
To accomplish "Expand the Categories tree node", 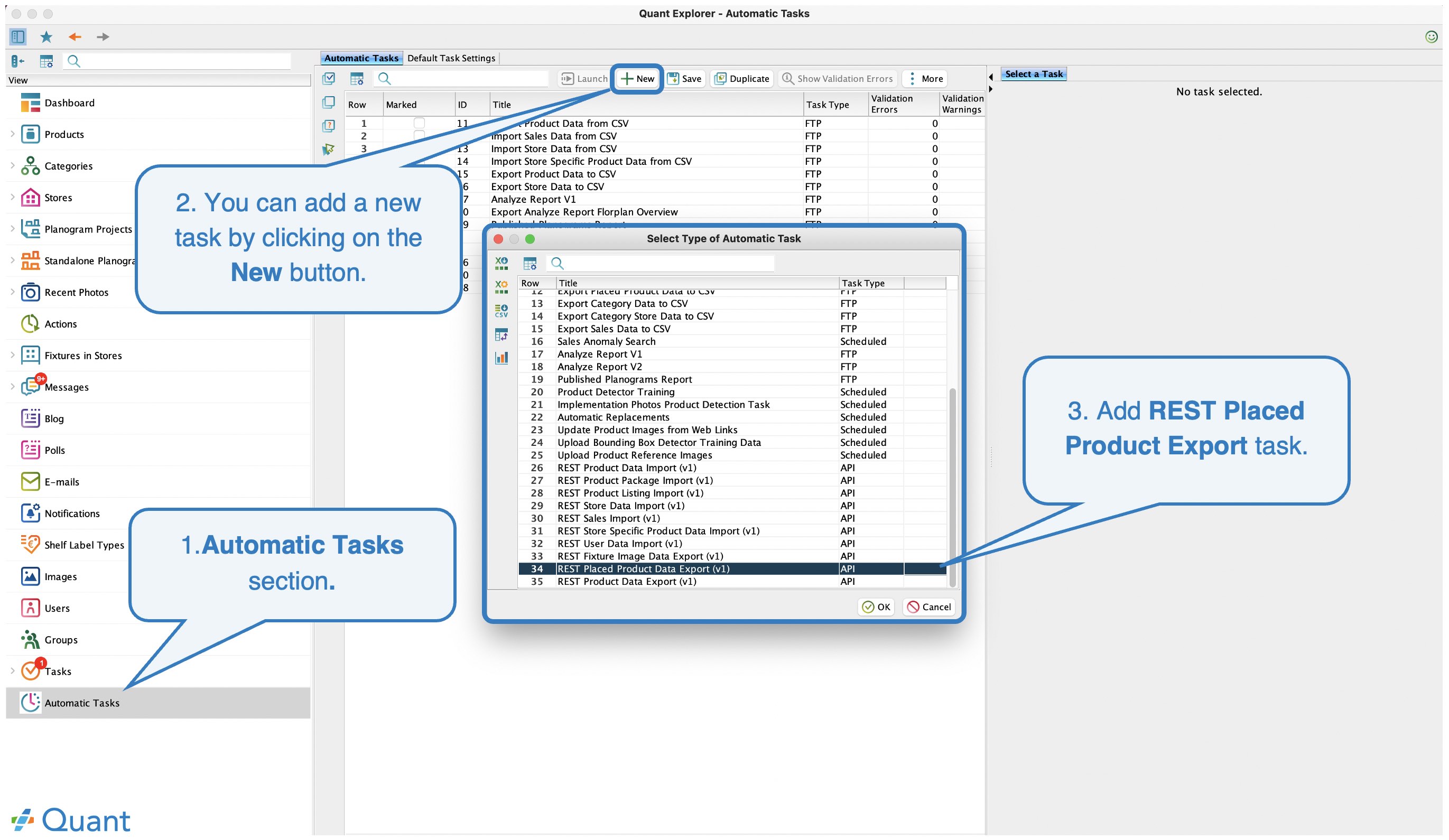I will [x=13, y=165].
